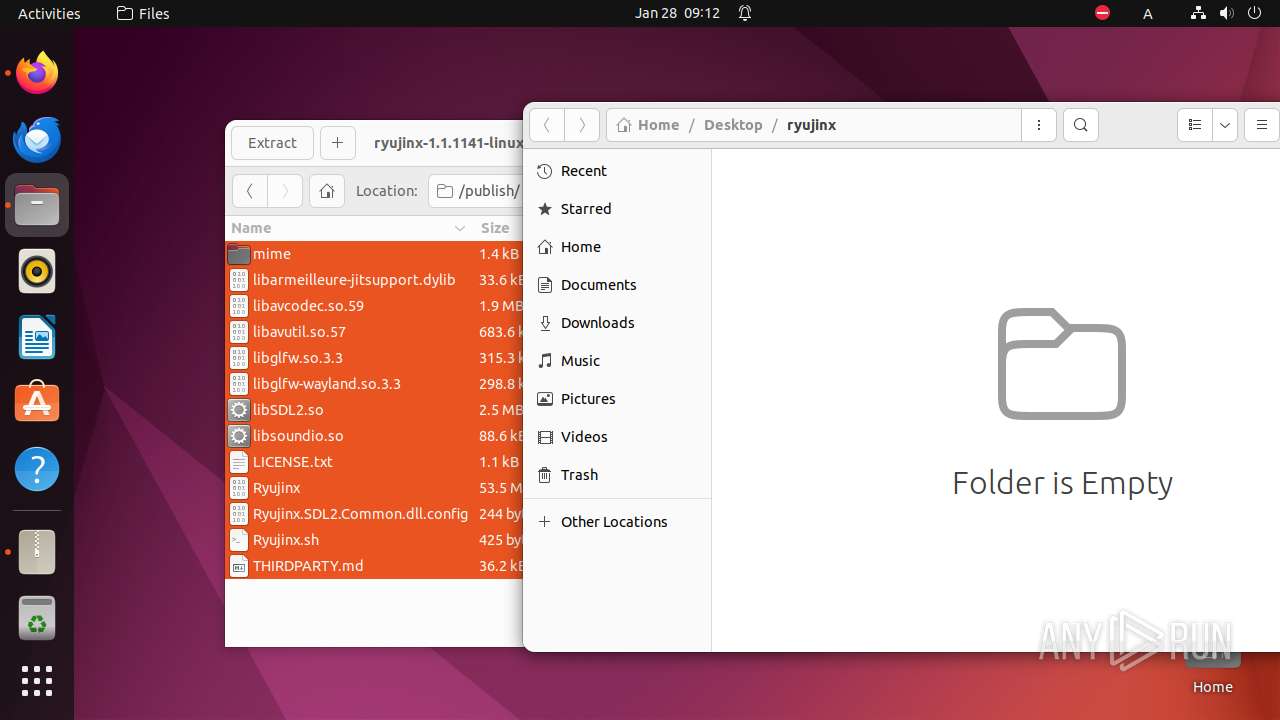Sort archive entries by Size column
Viewport: 1280px width, 720px height.
point(498,228)
